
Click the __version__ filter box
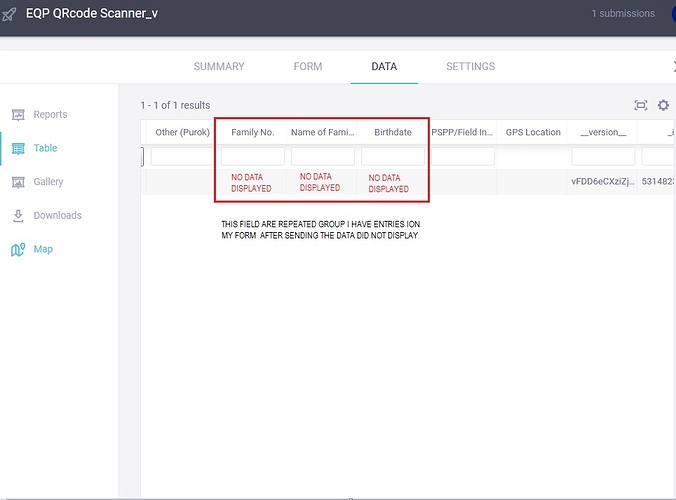pos(603,157)
